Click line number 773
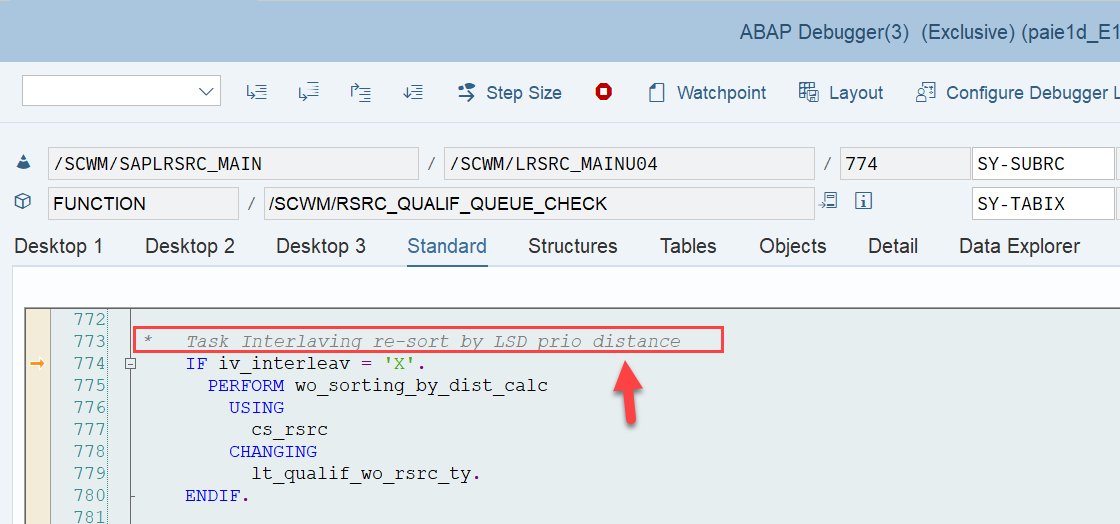The height and width of the screenshot is (524, 1120). (x=89, y=341)
